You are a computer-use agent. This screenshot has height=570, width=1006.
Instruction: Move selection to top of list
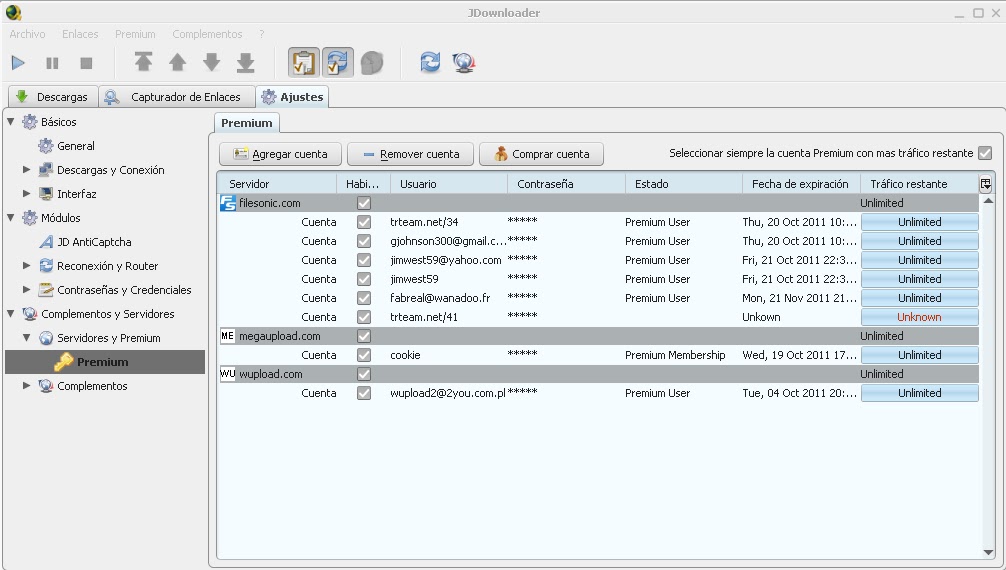(x=143, y=62)
